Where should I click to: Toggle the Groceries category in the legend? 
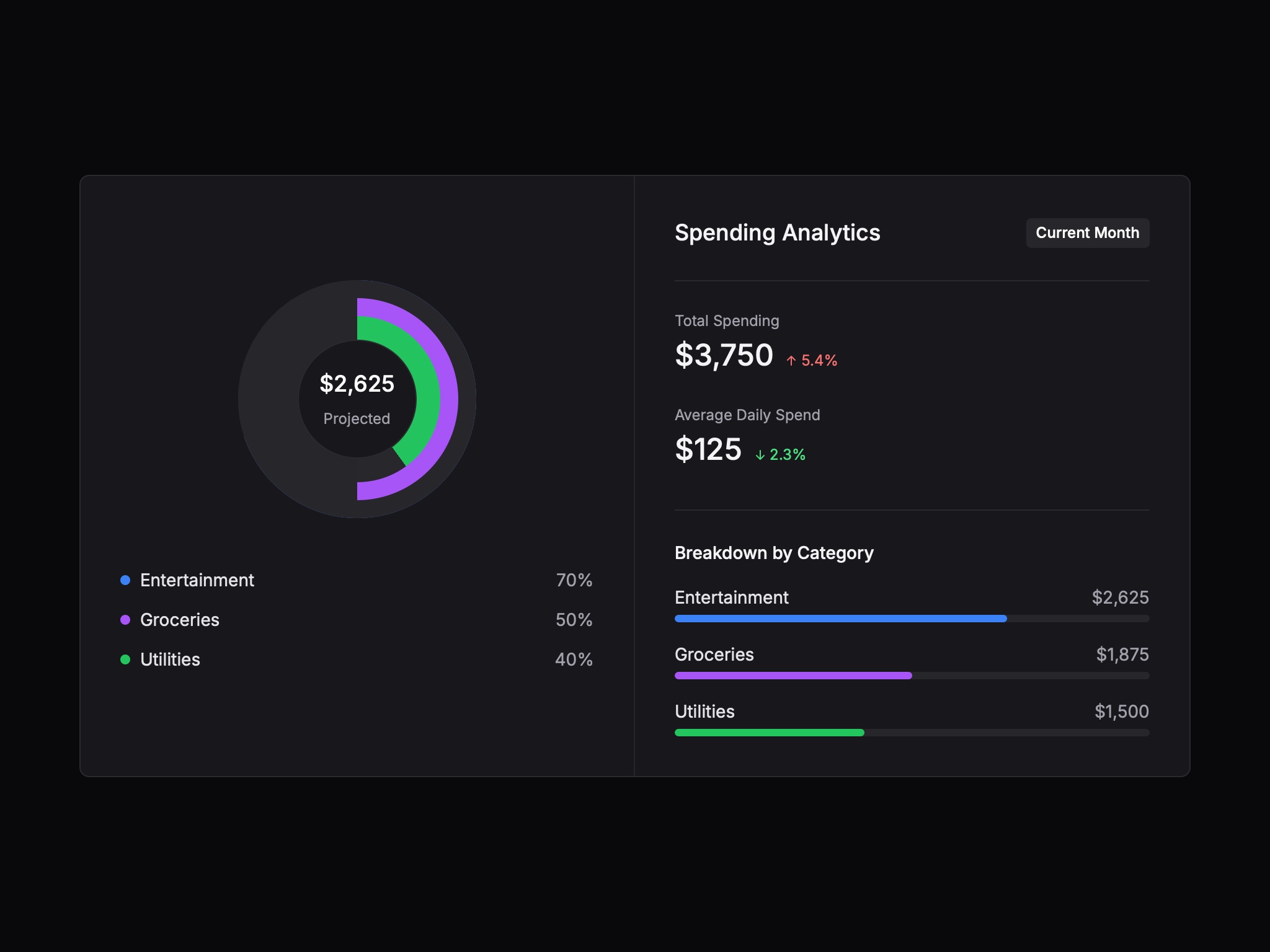pyautogui.click(x=179, y=620)
